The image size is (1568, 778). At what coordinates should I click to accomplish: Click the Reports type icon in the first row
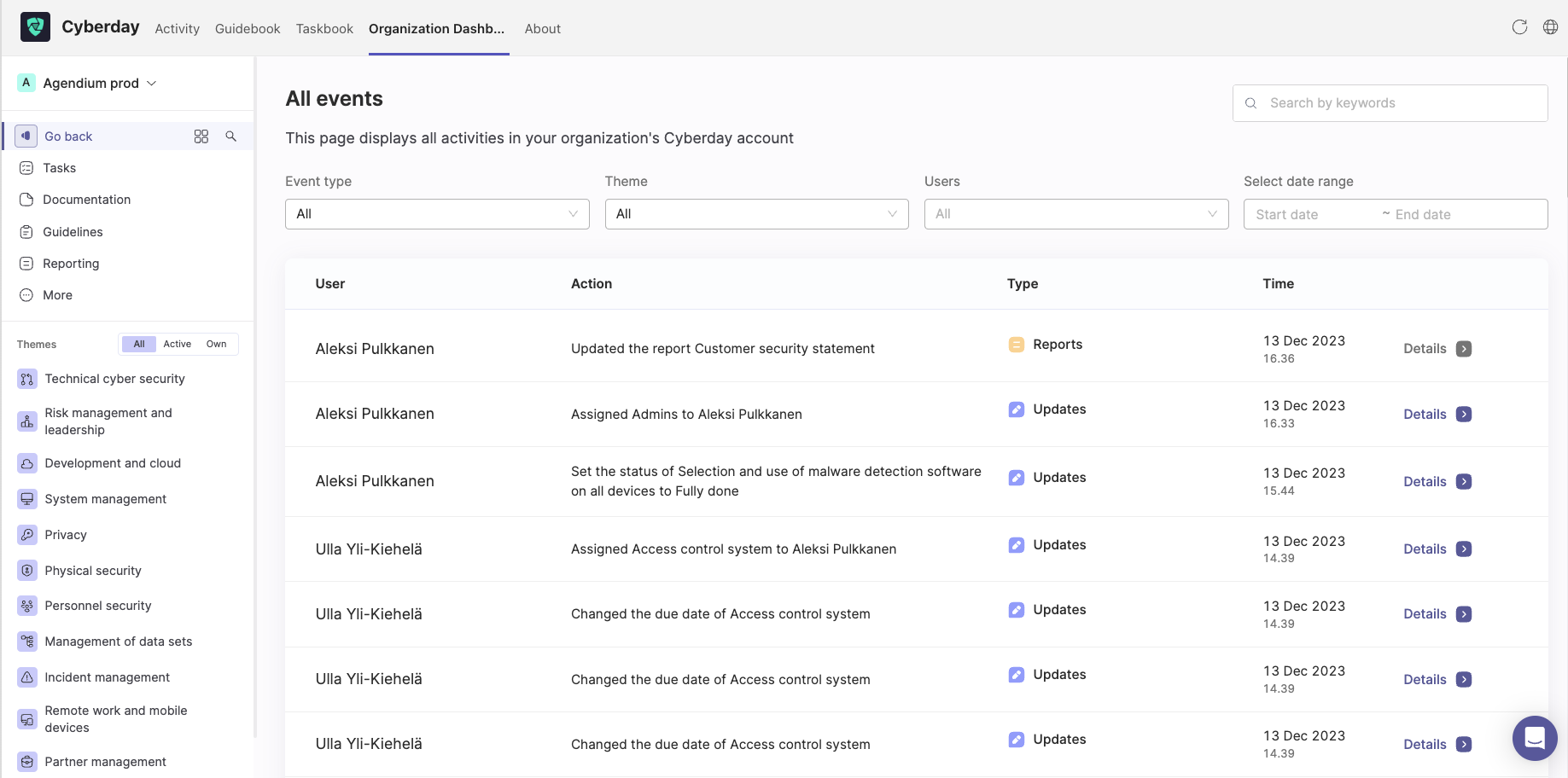point(1017,345)
